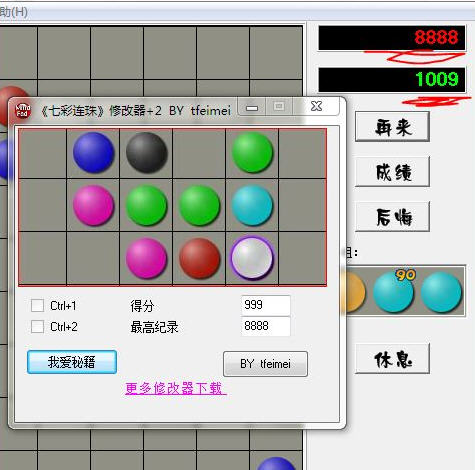This screenshot has width=475, height=470.
Task: Click the 得分 value field showing 999
Action: pyautogui.click(x=266, y=305)
